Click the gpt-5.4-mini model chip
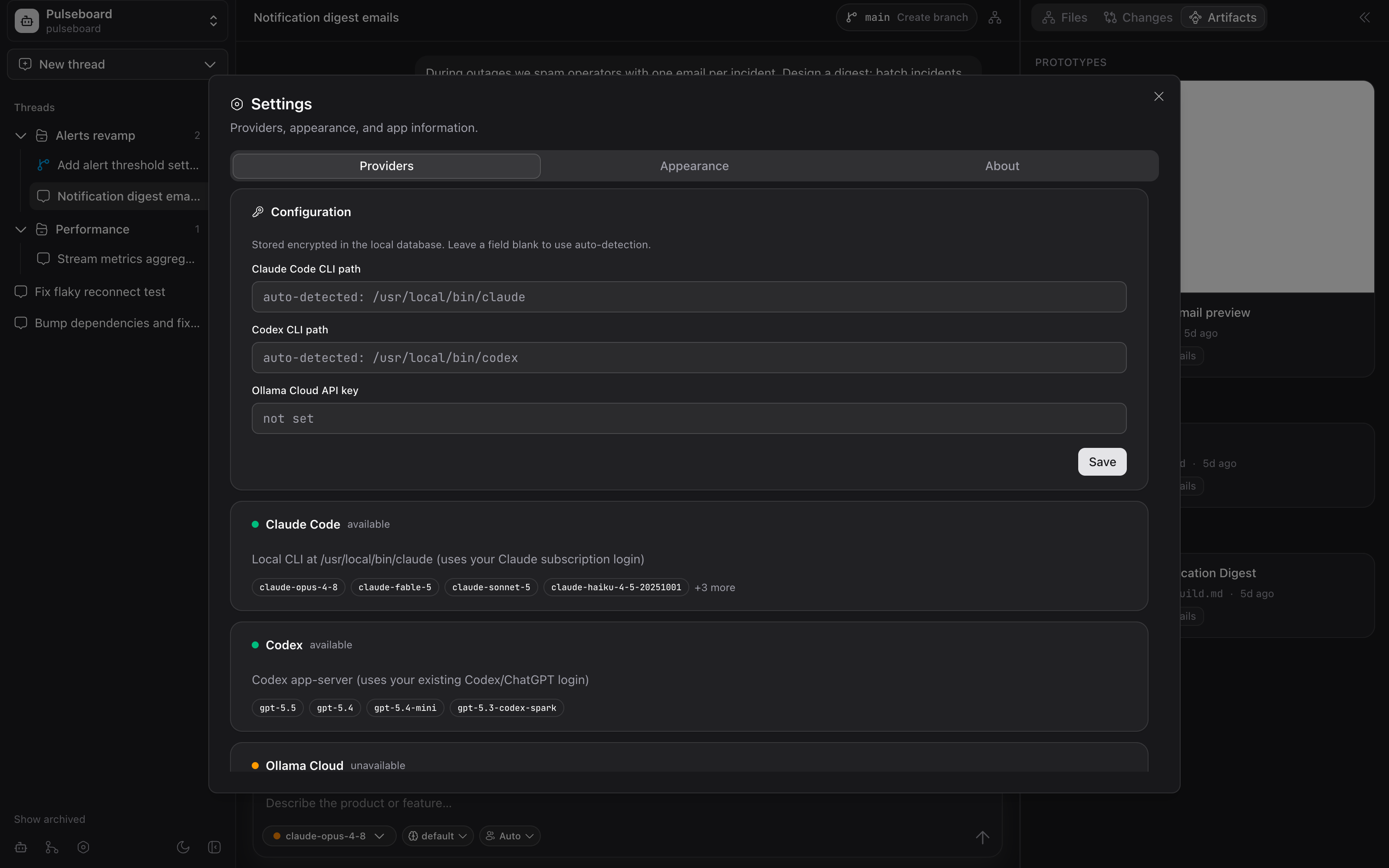Image resolution: width=1389 pixels, height=868 pixels. [405, 708]
